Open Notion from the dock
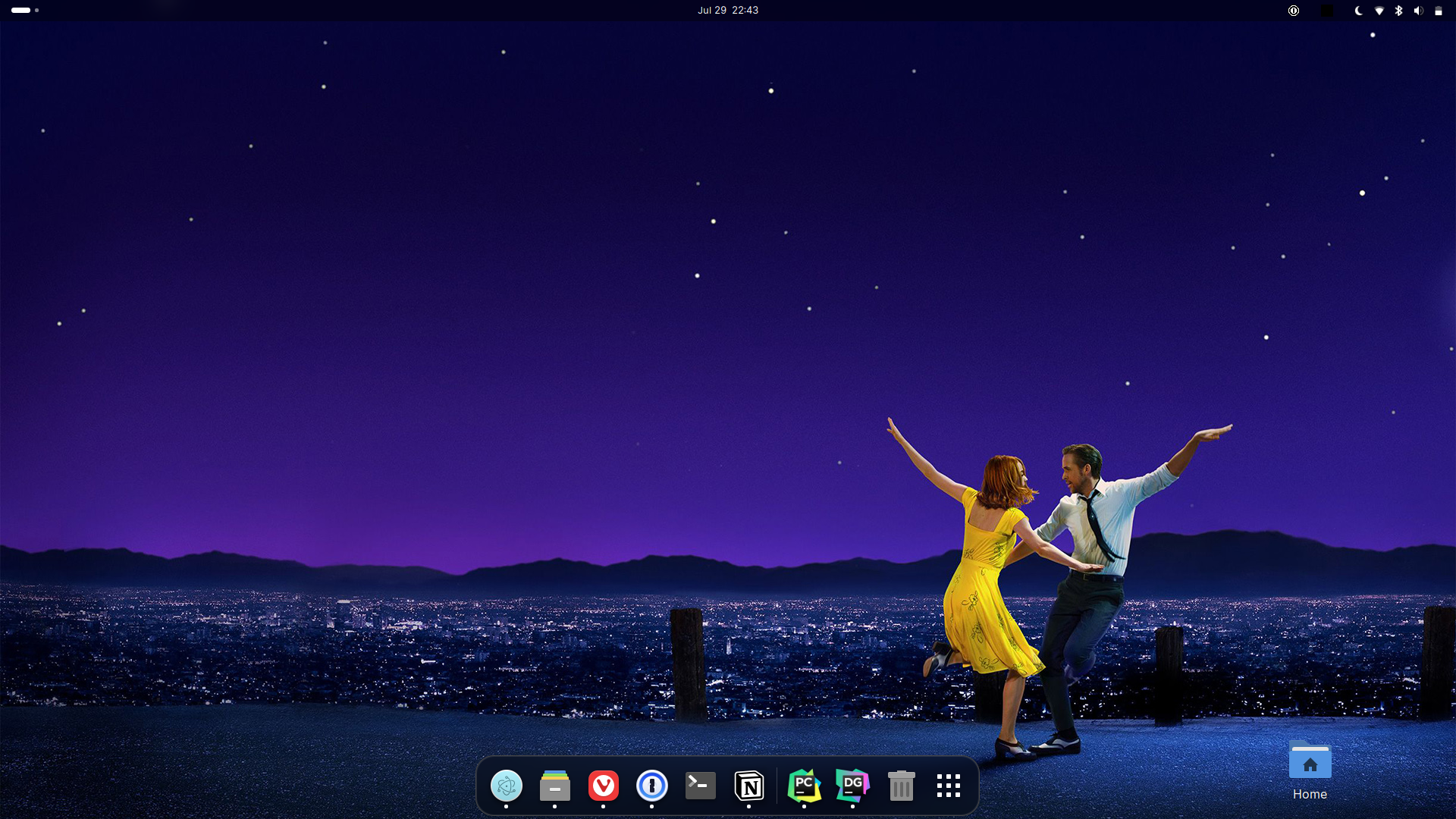Screen dimensions: 1456x819 tap(748, 786)
